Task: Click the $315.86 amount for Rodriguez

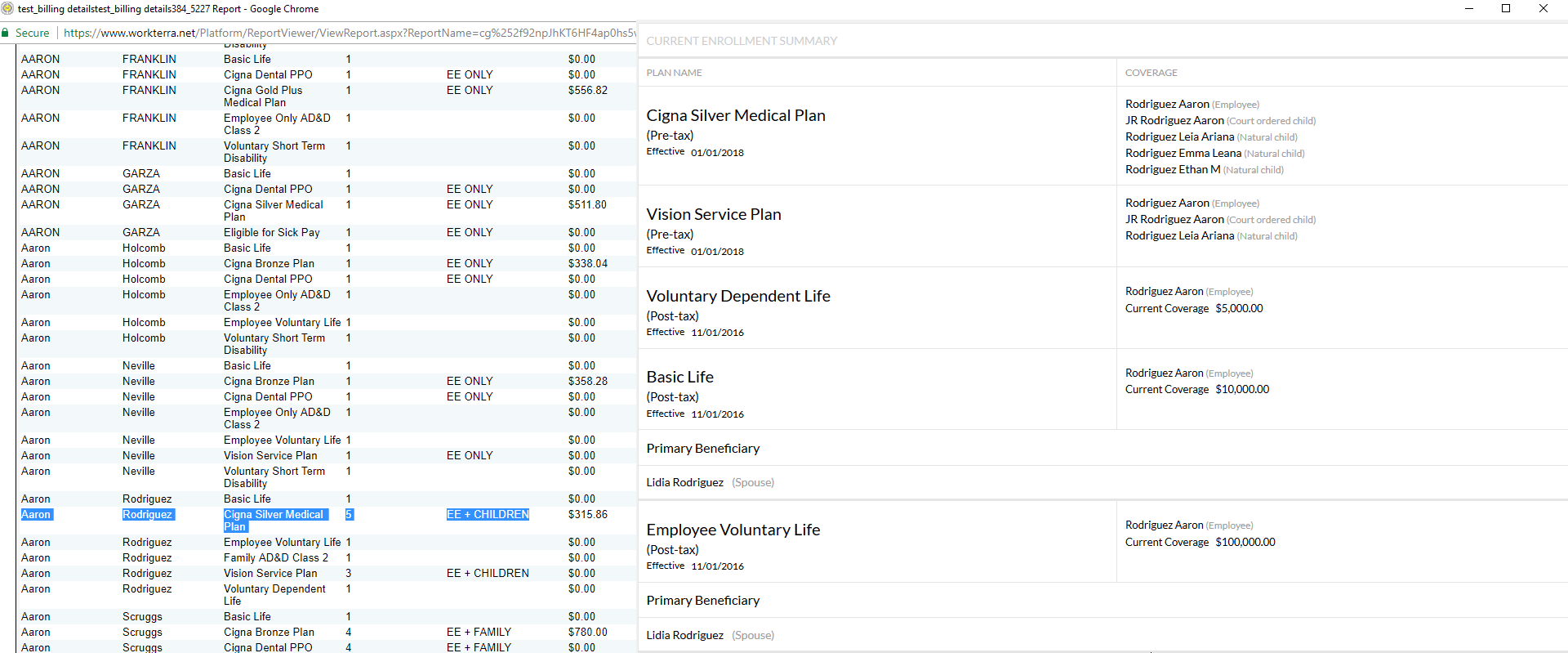Action: (588, 514)
